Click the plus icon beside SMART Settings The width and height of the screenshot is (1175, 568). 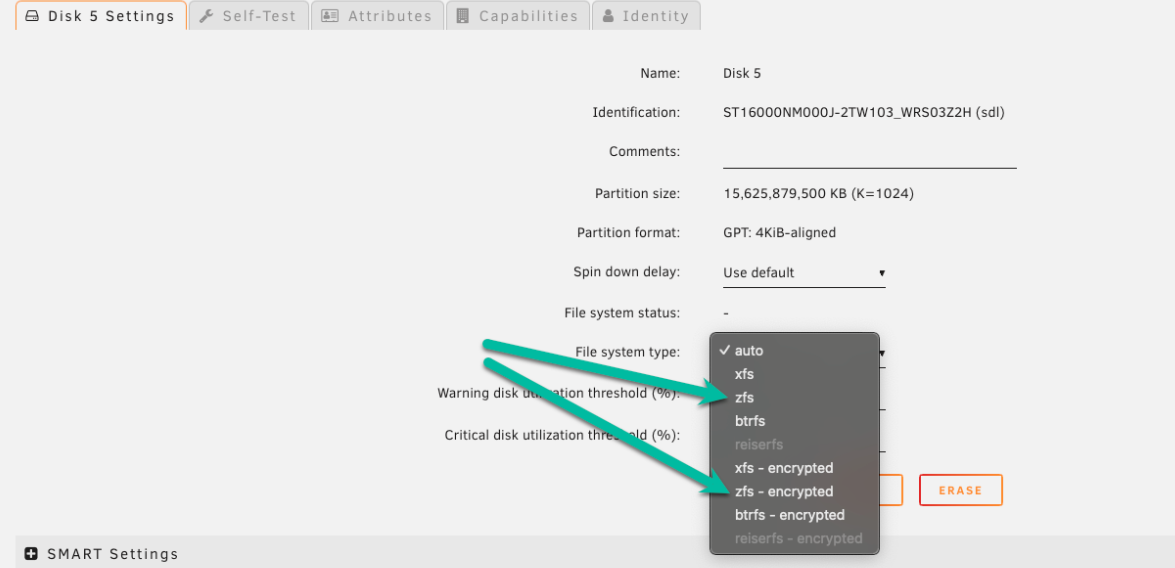tap(31, 554)
